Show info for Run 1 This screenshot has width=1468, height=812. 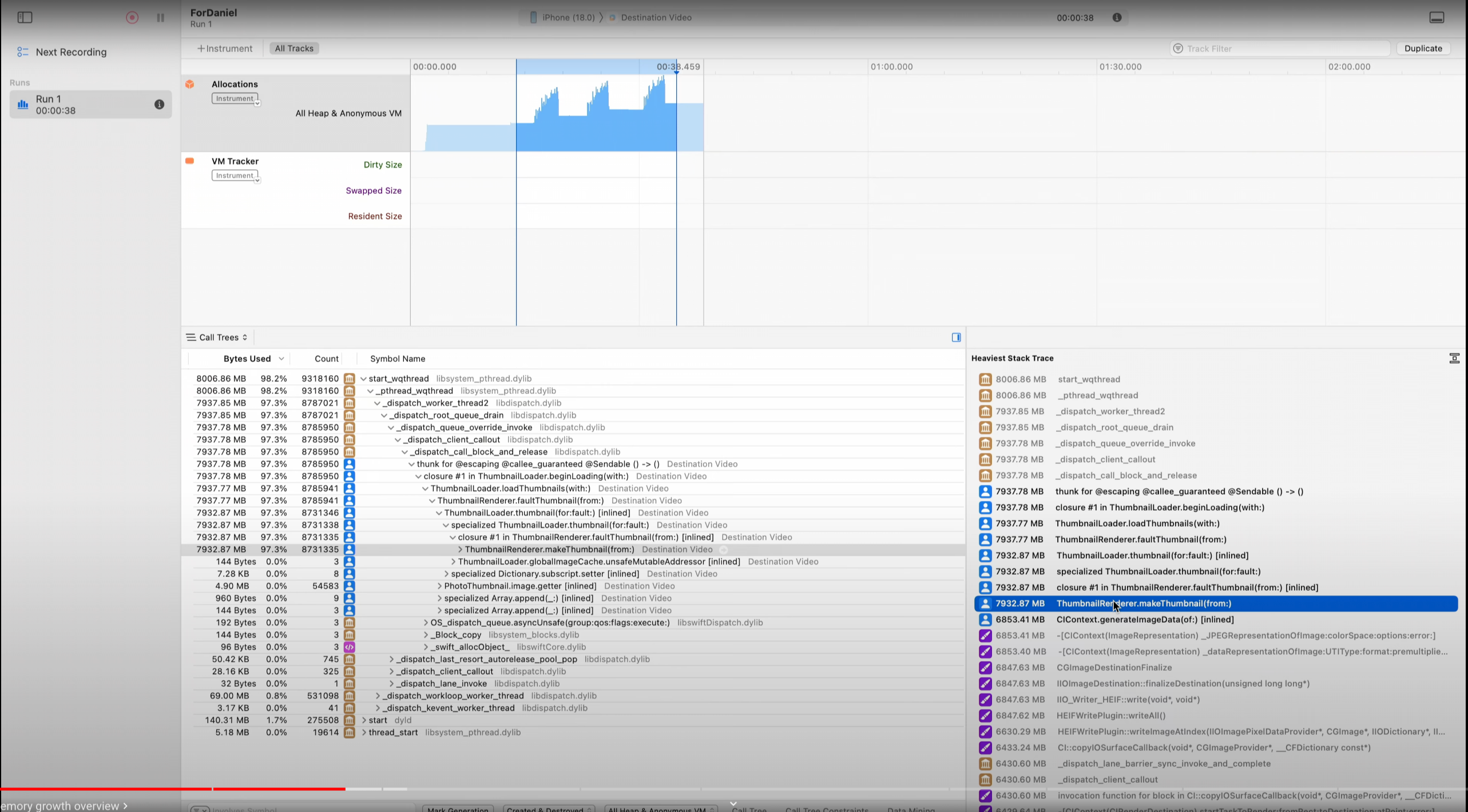click(159, 104)
